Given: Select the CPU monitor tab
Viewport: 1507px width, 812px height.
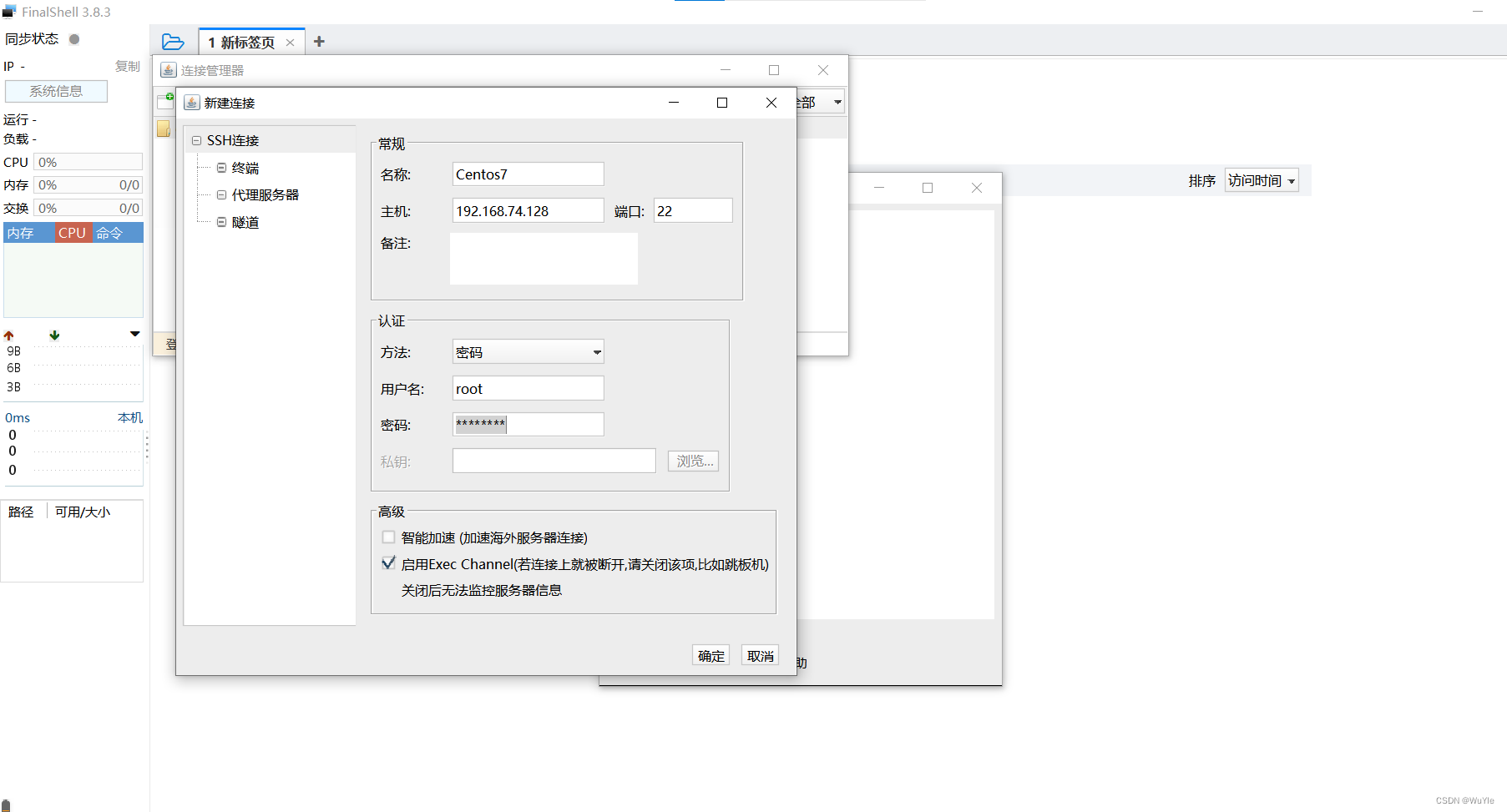Looking at the screenshot, I should [x=73, y=233].
